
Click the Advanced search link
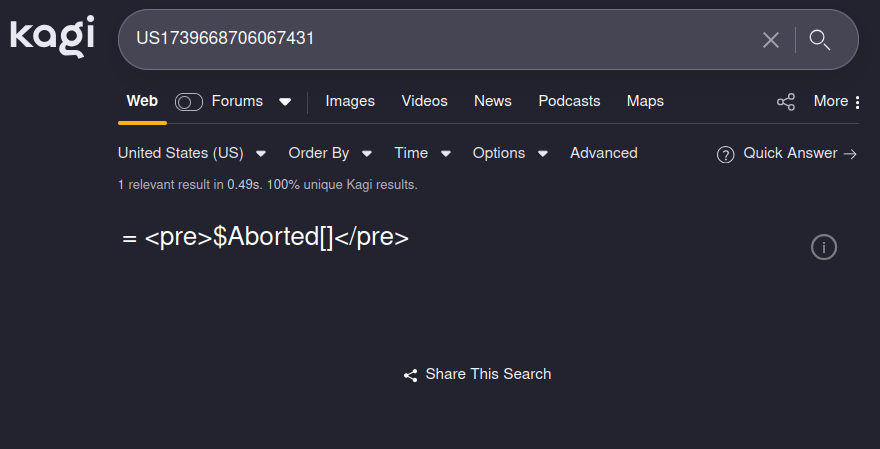pyautogui.click(x=603, y=153)
